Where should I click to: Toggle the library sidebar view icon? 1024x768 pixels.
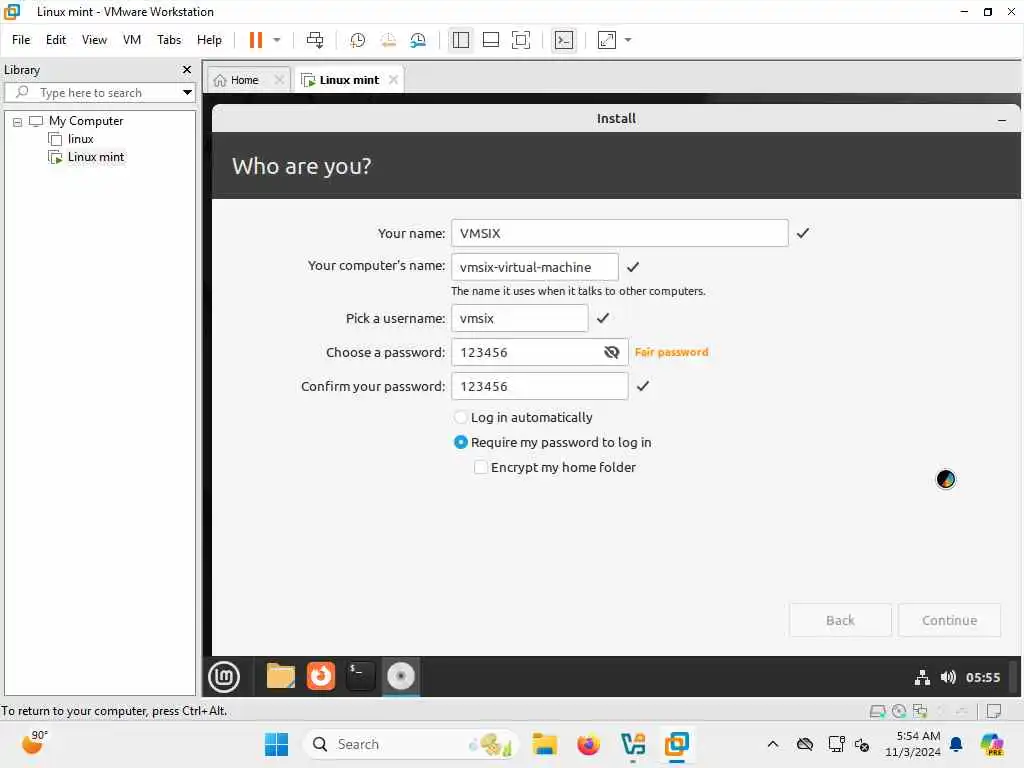tap(460, 40)
